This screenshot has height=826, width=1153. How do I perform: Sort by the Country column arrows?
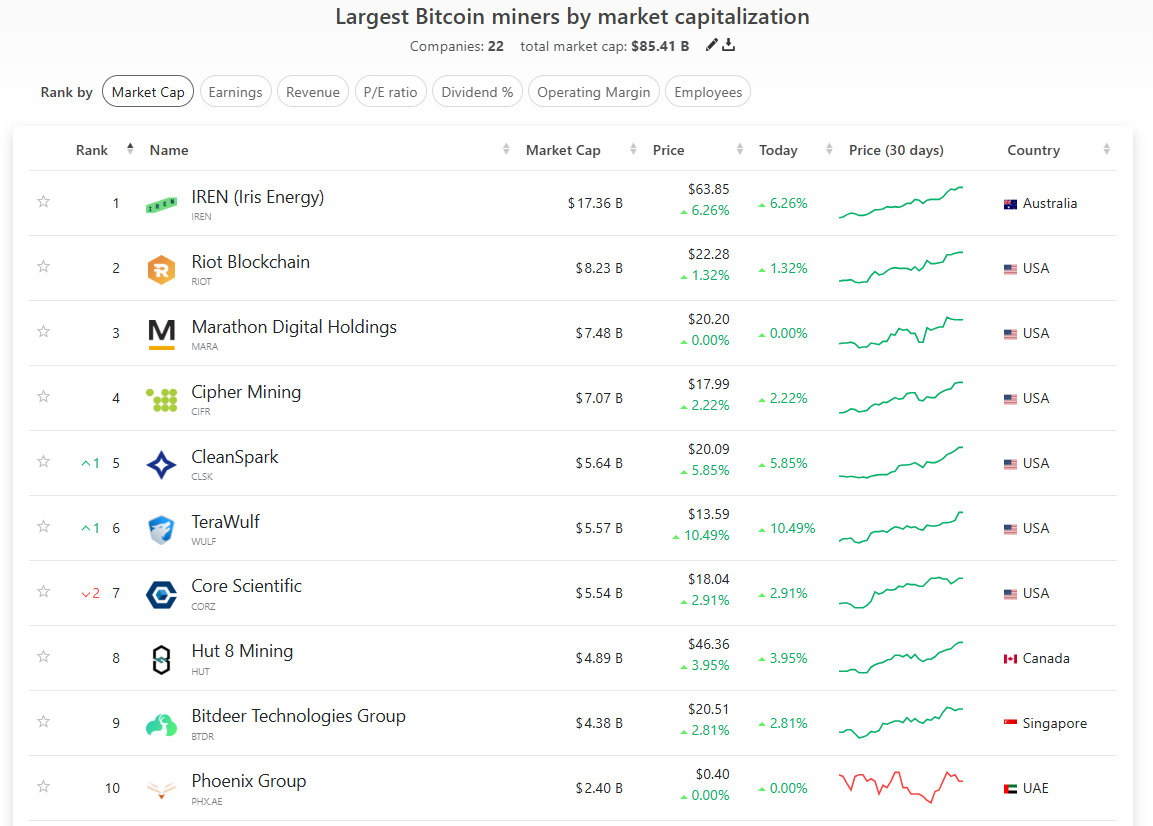[x=1106, y=150]
